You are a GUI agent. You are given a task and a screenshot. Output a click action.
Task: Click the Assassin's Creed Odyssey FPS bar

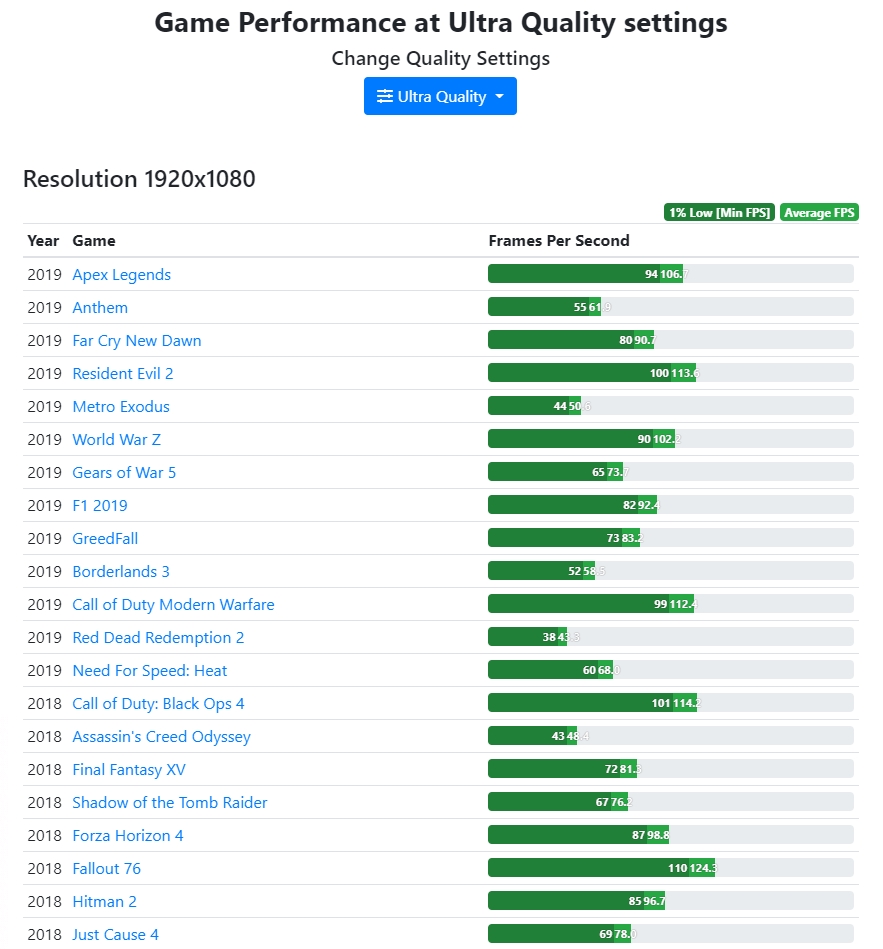[671, 735]
